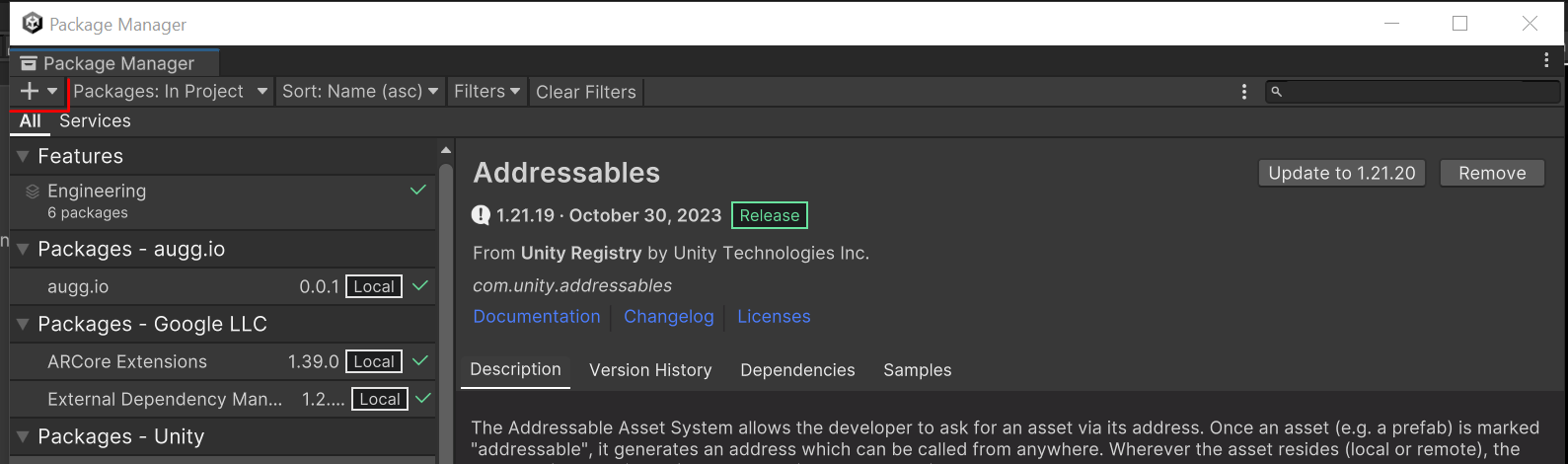Collapse the Packages - Google LLC group
The height and width of the screenshot is (464, 1568).
click(23, 324)
